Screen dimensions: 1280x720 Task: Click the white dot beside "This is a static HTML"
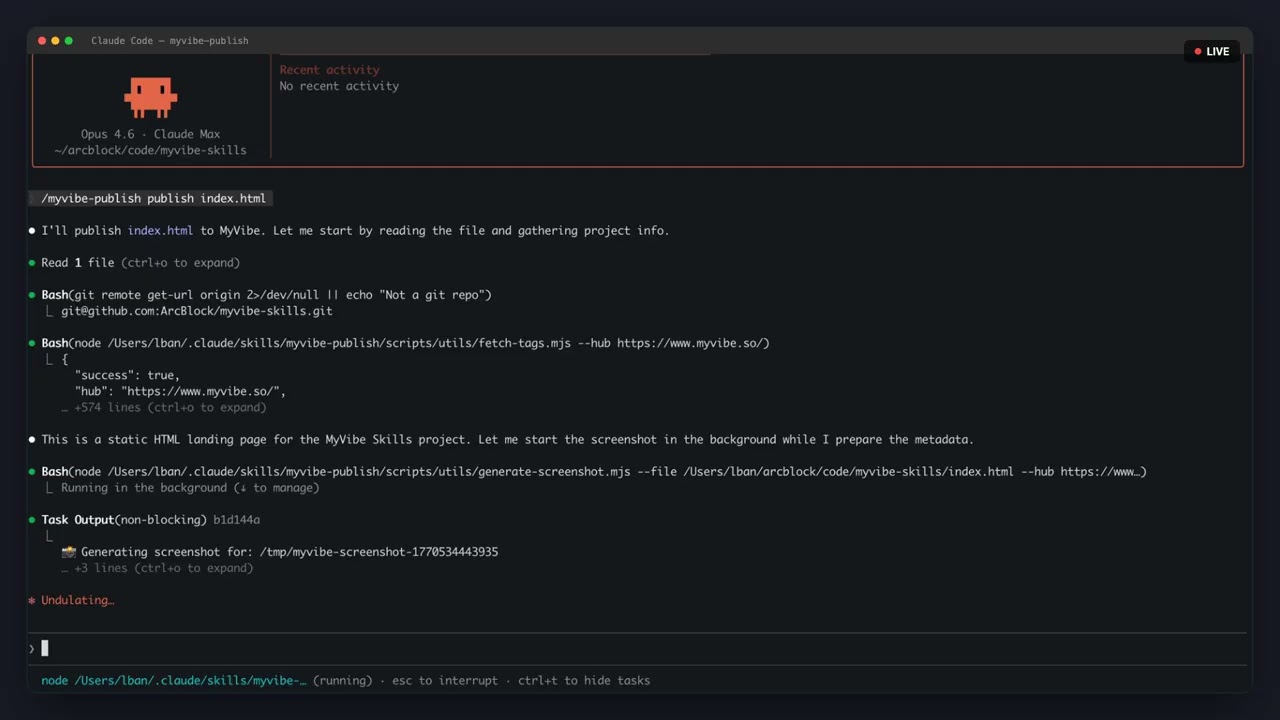pos(32,440)
